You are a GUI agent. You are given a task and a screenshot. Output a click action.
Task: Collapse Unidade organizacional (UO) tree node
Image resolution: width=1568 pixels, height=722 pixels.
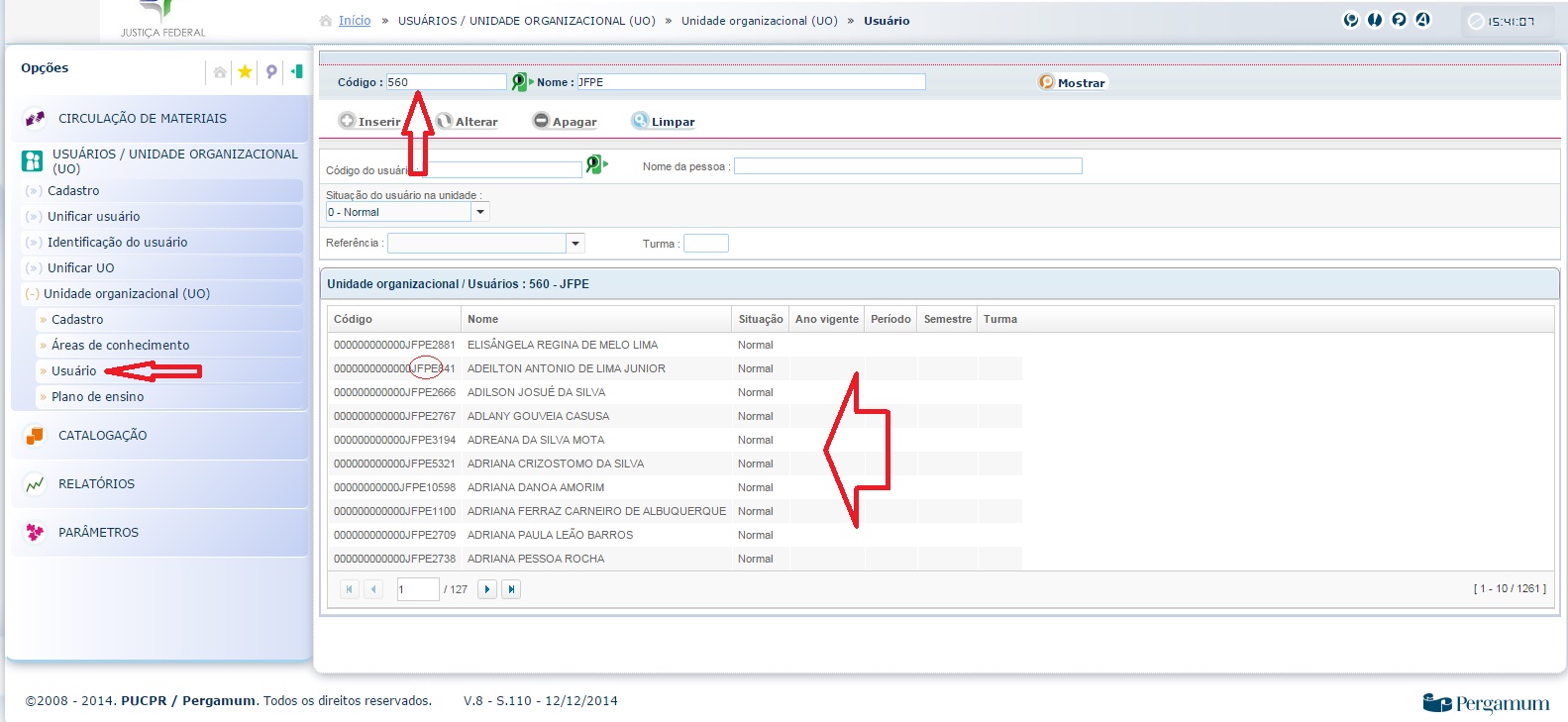click(x=33, y=294)
